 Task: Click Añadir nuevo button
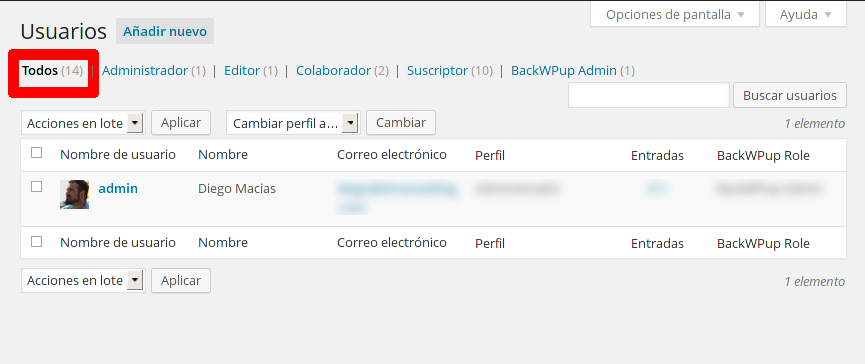(x=165, y=31)
